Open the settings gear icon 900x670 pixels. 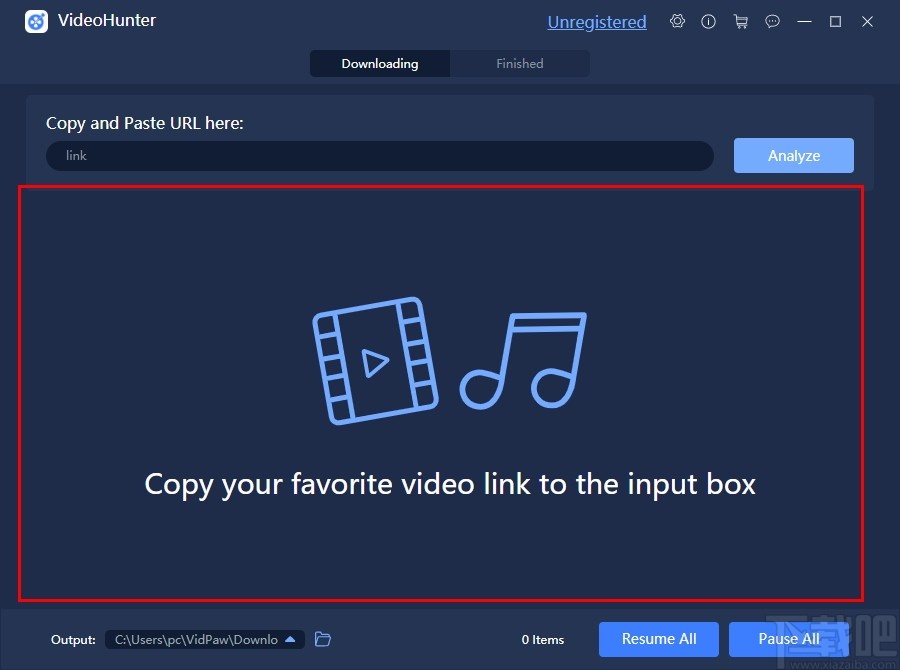click(x=677, y=21)
